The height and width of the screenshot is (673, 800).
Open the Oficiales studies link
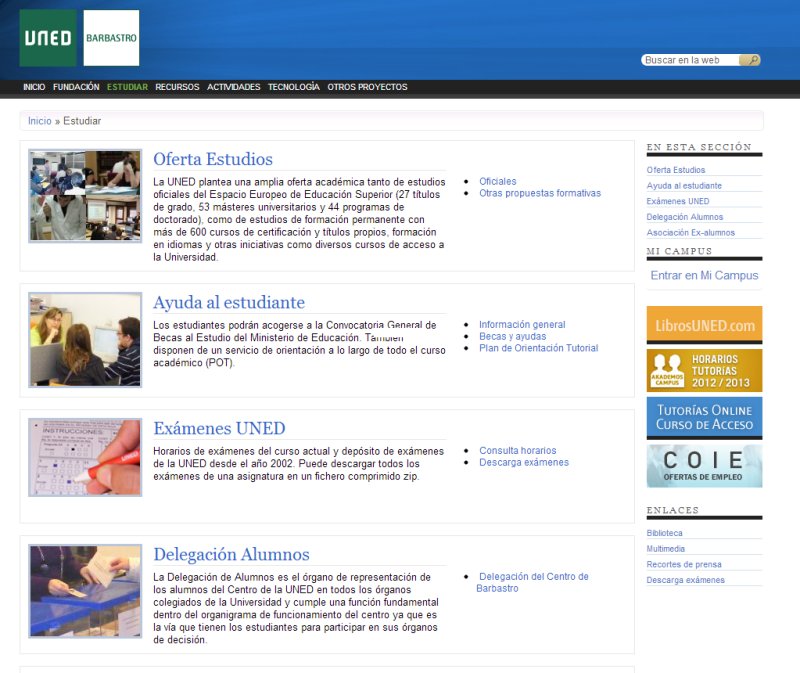click(x=497, y=182)
